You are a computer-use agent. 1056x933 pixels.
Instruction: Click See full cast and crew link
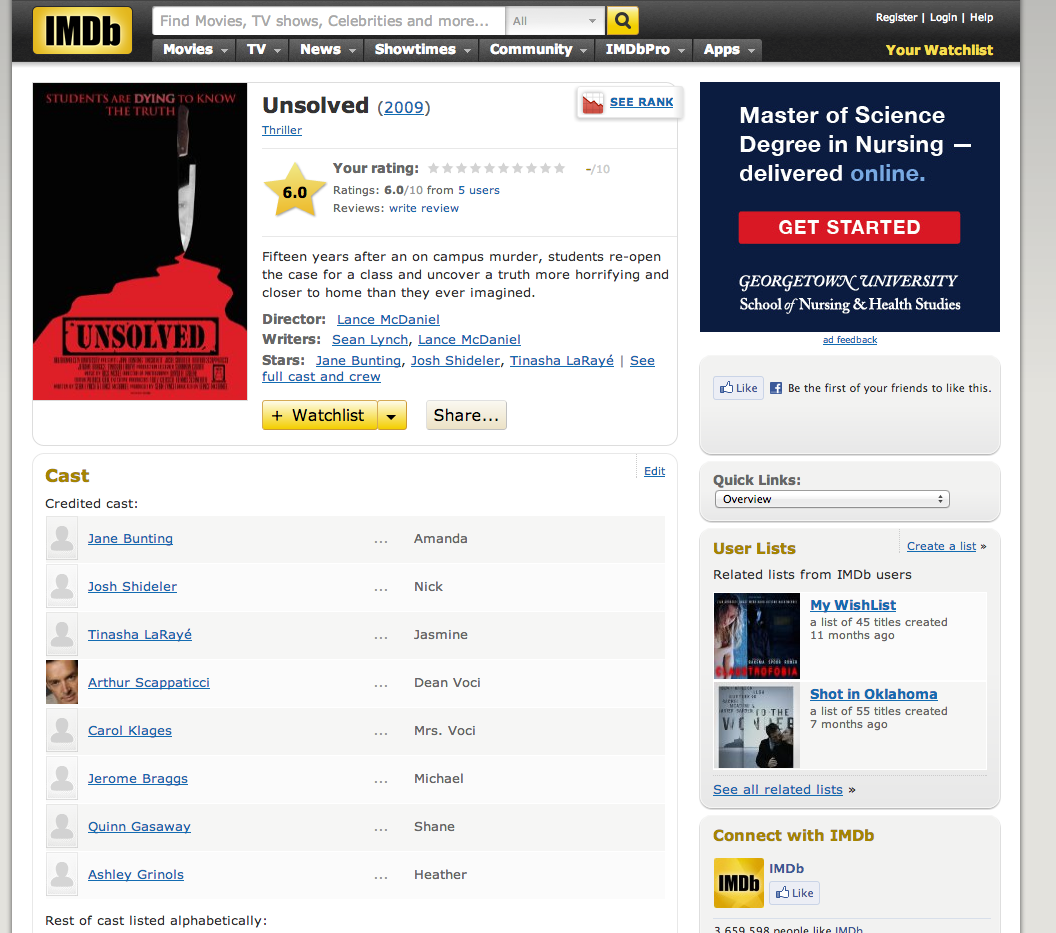[458, 368]
